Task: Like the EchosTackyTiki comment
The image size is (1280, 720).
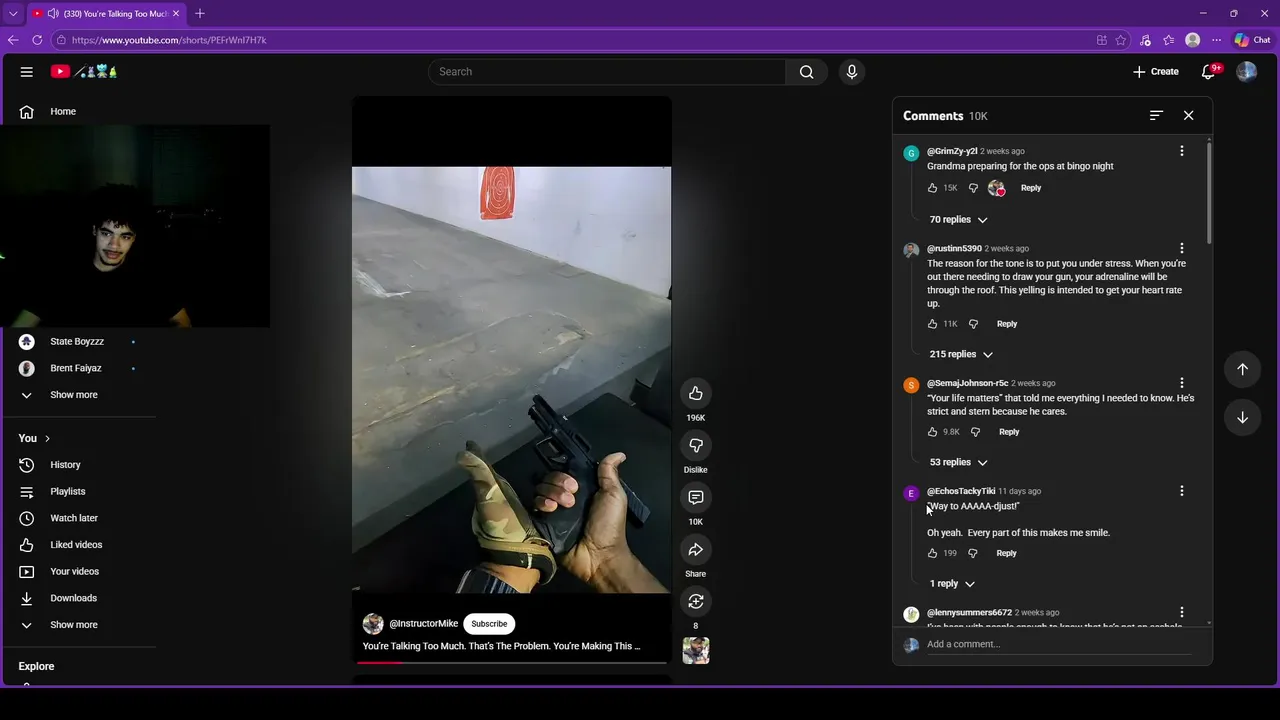Action: click(x=933, y=553)
